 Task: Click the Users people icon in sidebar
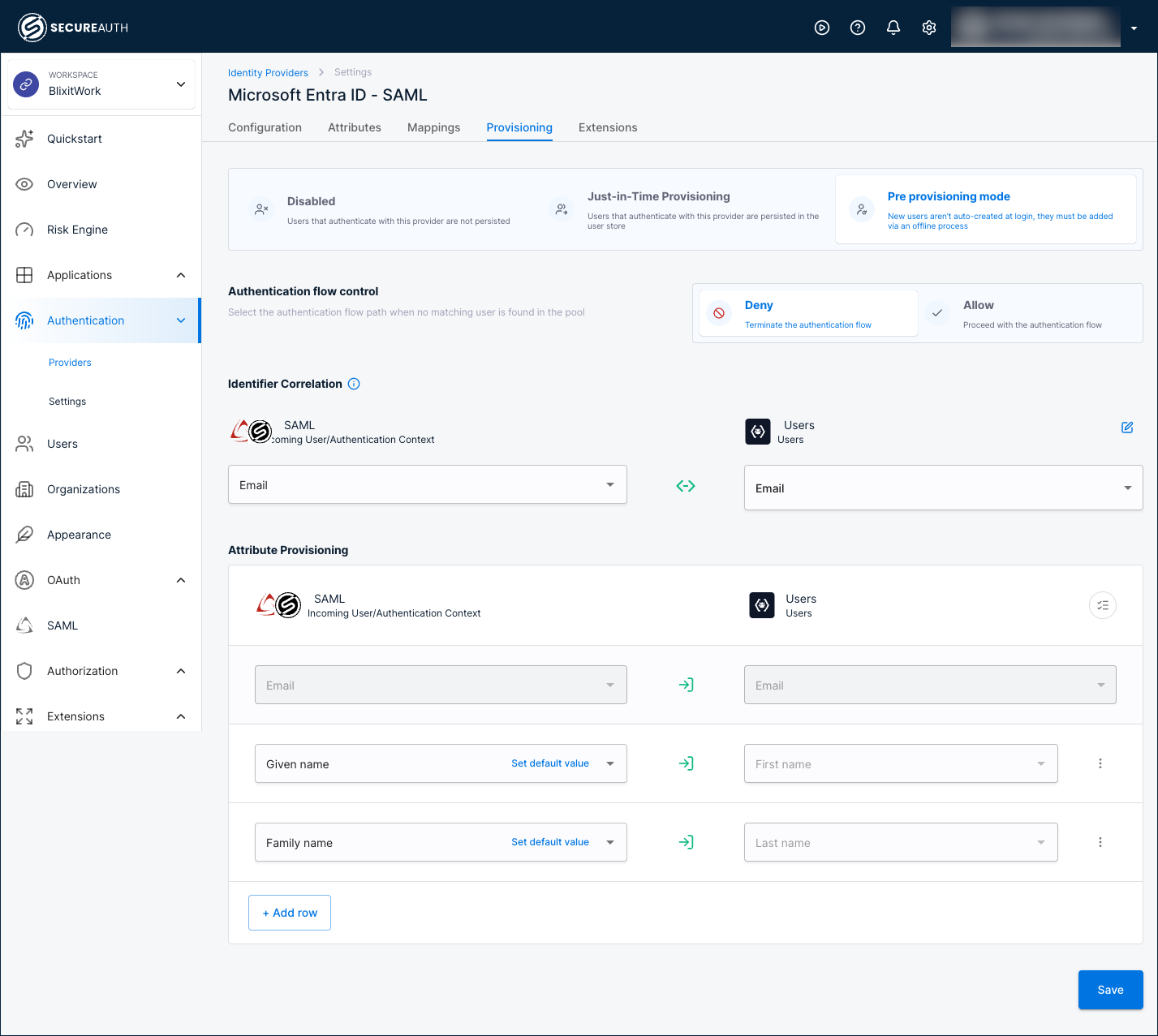(x=24, y=444)
